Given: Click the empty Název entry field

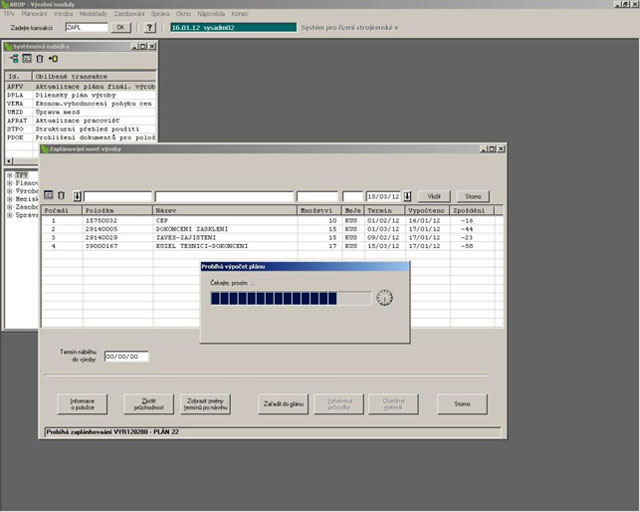Looking at the screenshot, I should 224,196.
